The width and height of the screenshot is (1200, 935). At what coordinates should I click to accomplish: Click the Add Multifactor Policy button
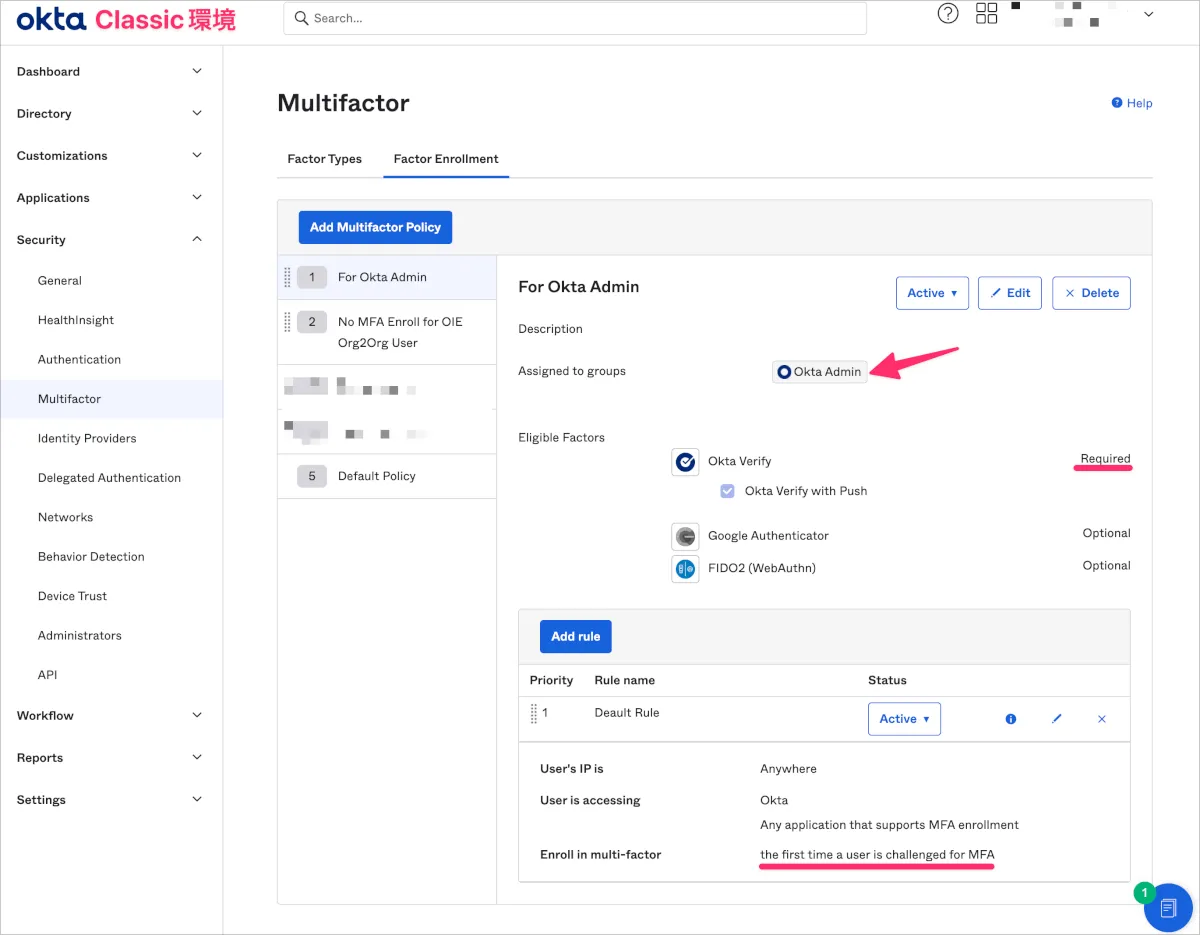pyautogui.click(x=375, y=227)
